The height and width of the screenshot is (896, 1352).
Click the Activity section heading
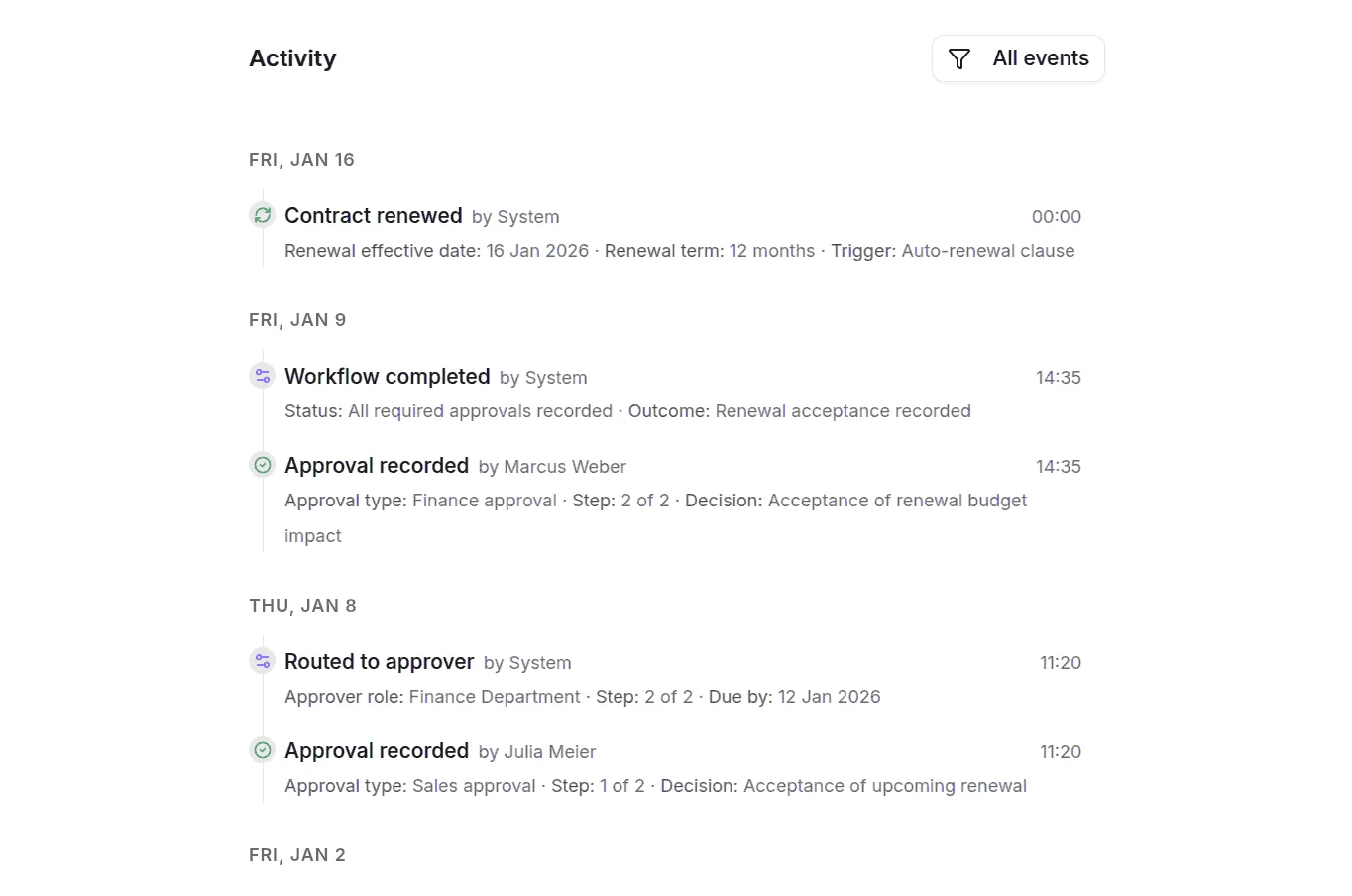point(292,58)
